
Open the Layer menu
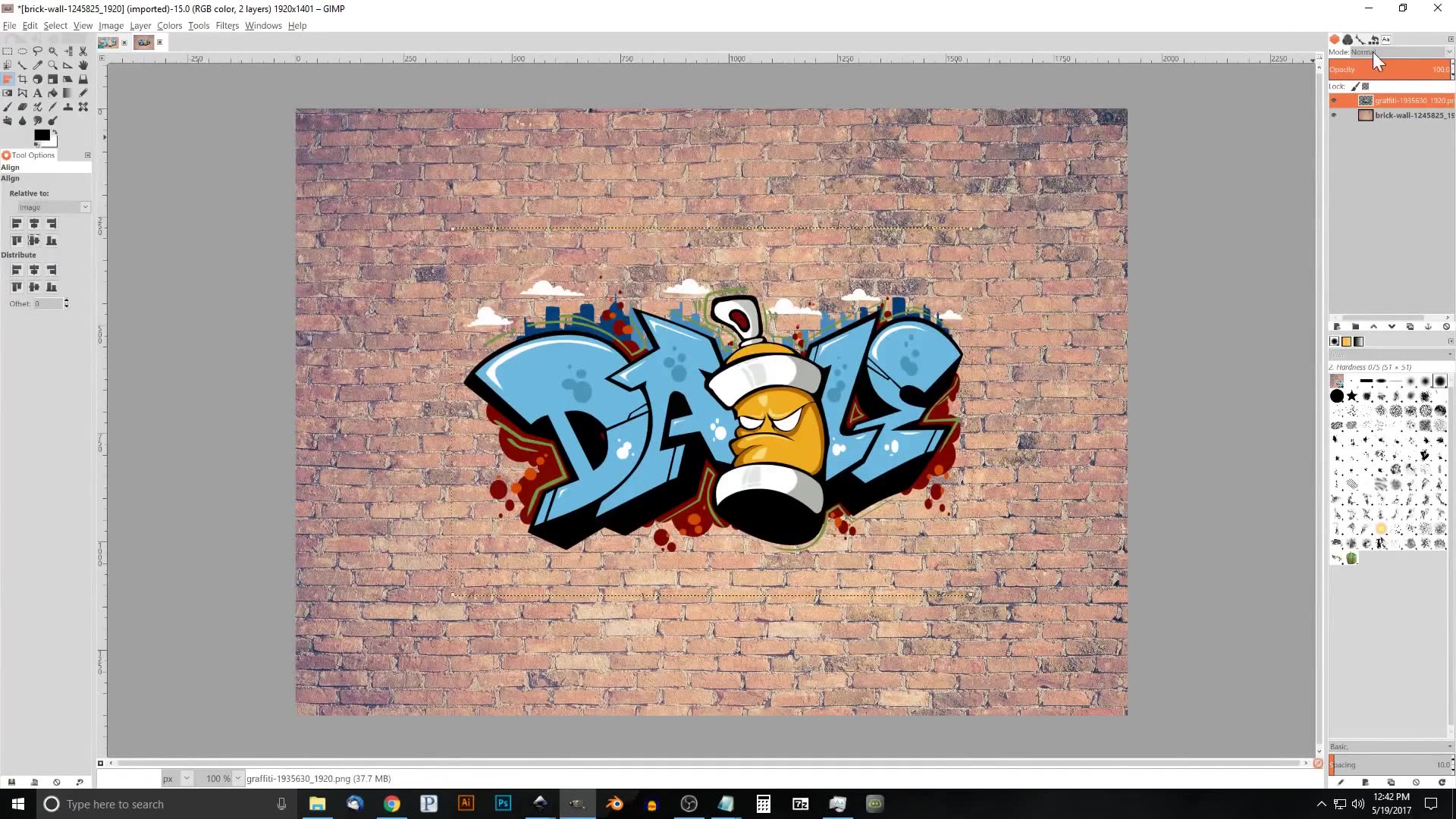pos(140,26)
